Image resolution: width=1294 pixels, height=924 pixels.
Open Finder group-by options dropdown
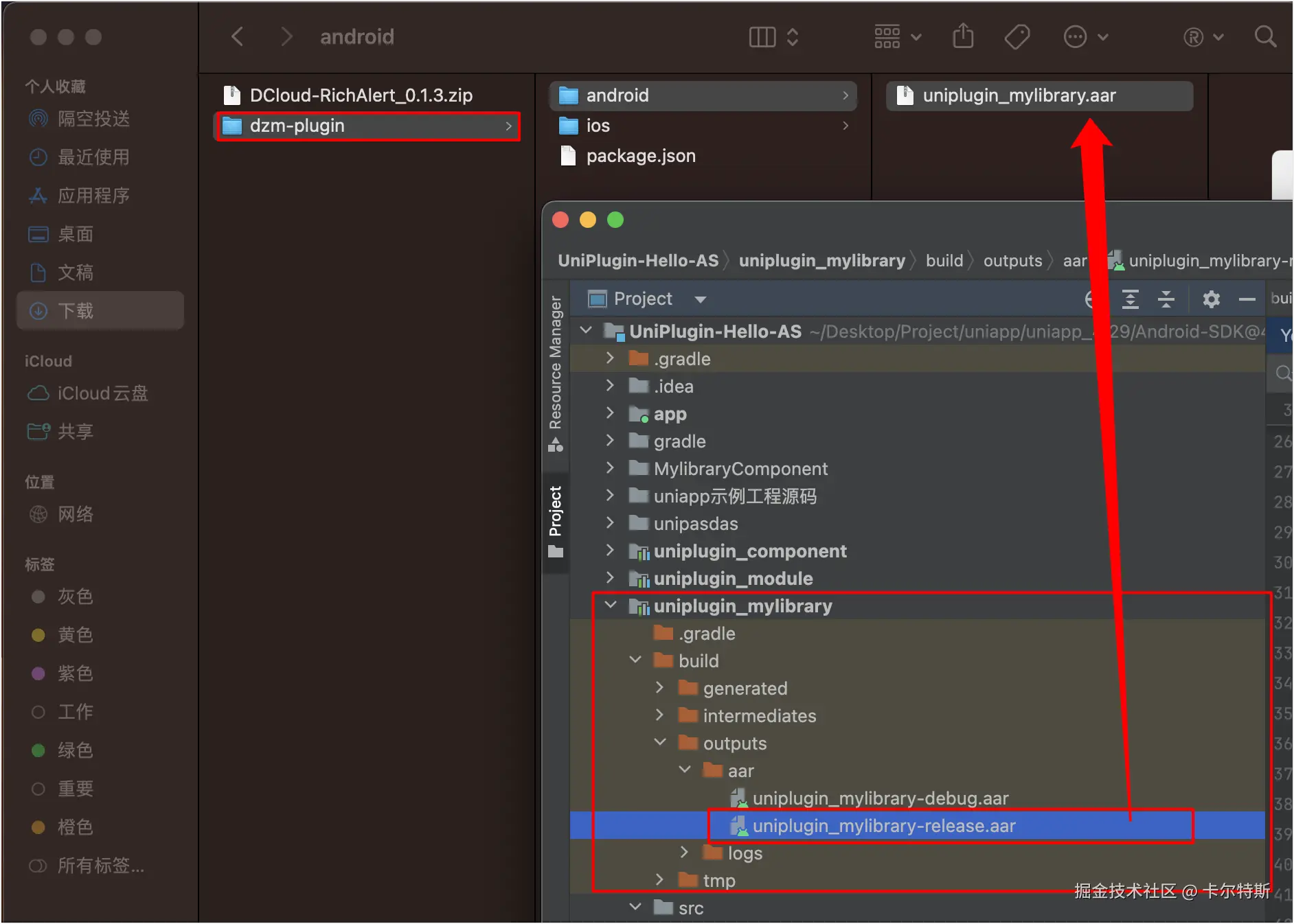pyautogui.click(x=897, y=36)
